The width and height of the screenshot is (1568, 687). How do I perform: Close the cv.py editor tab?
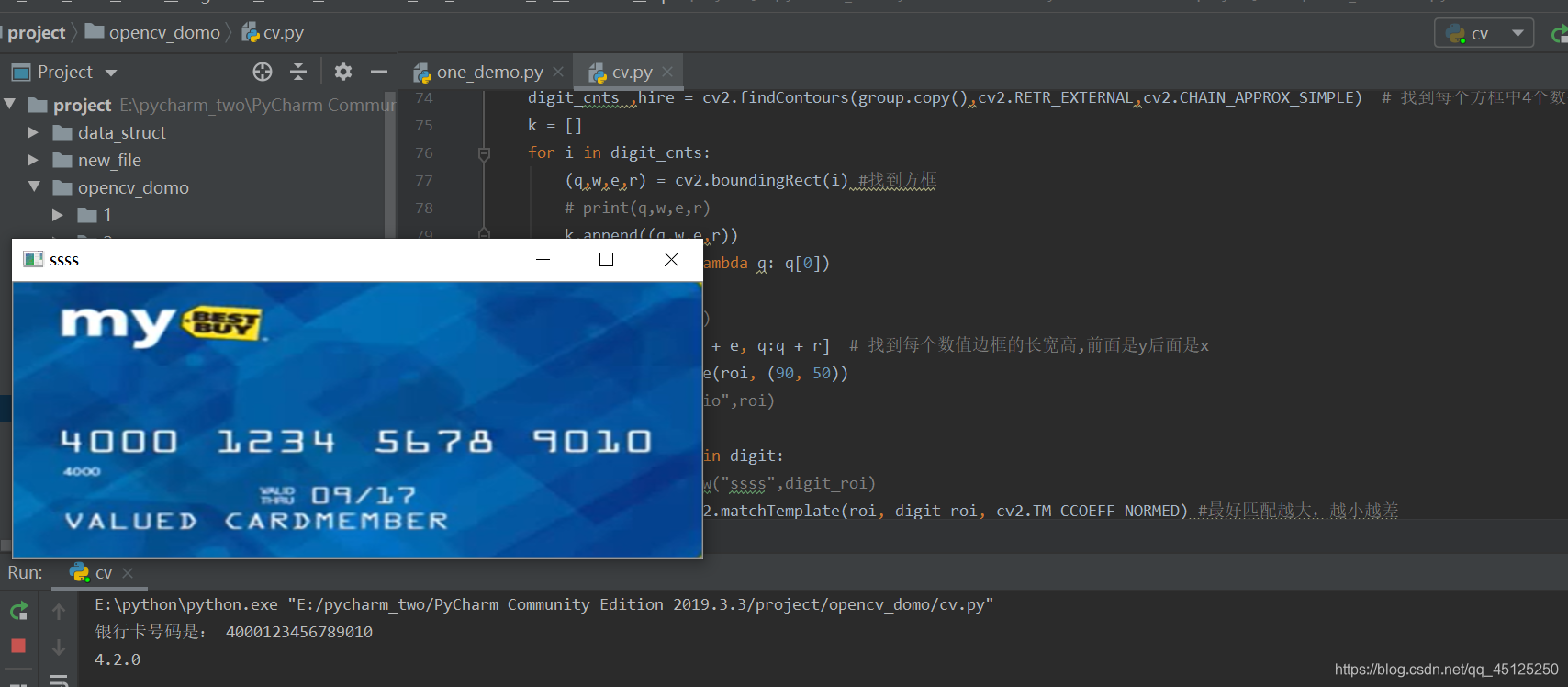pos(667,72)
